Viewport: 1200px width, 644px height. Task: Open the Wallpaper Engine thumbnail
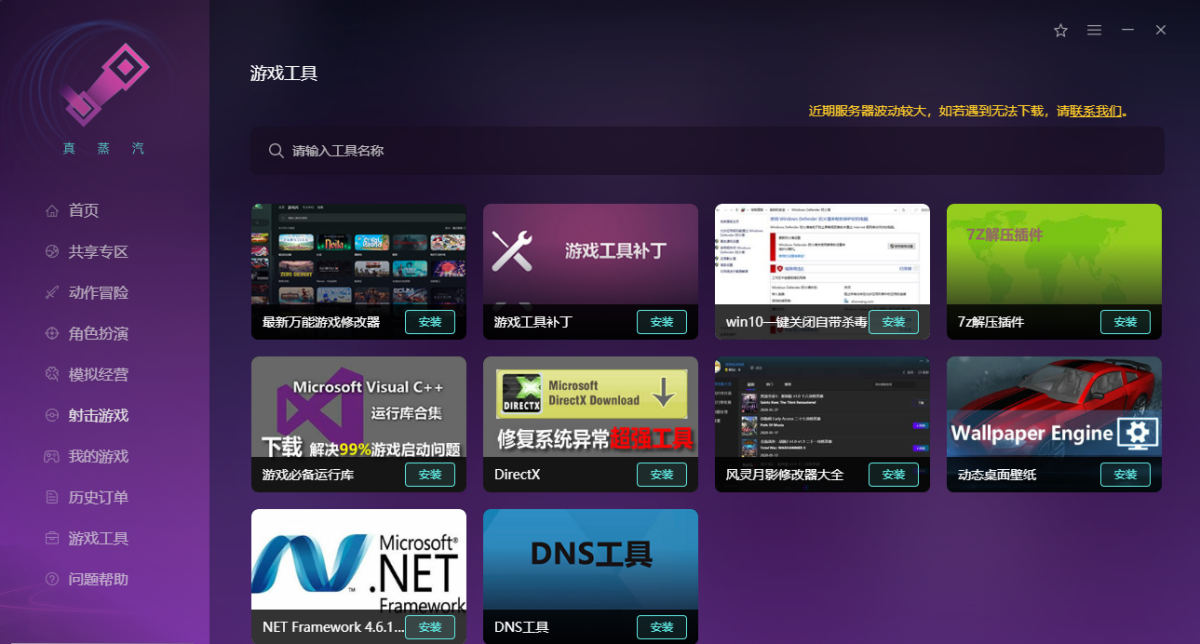click(x=1054, y=407)
